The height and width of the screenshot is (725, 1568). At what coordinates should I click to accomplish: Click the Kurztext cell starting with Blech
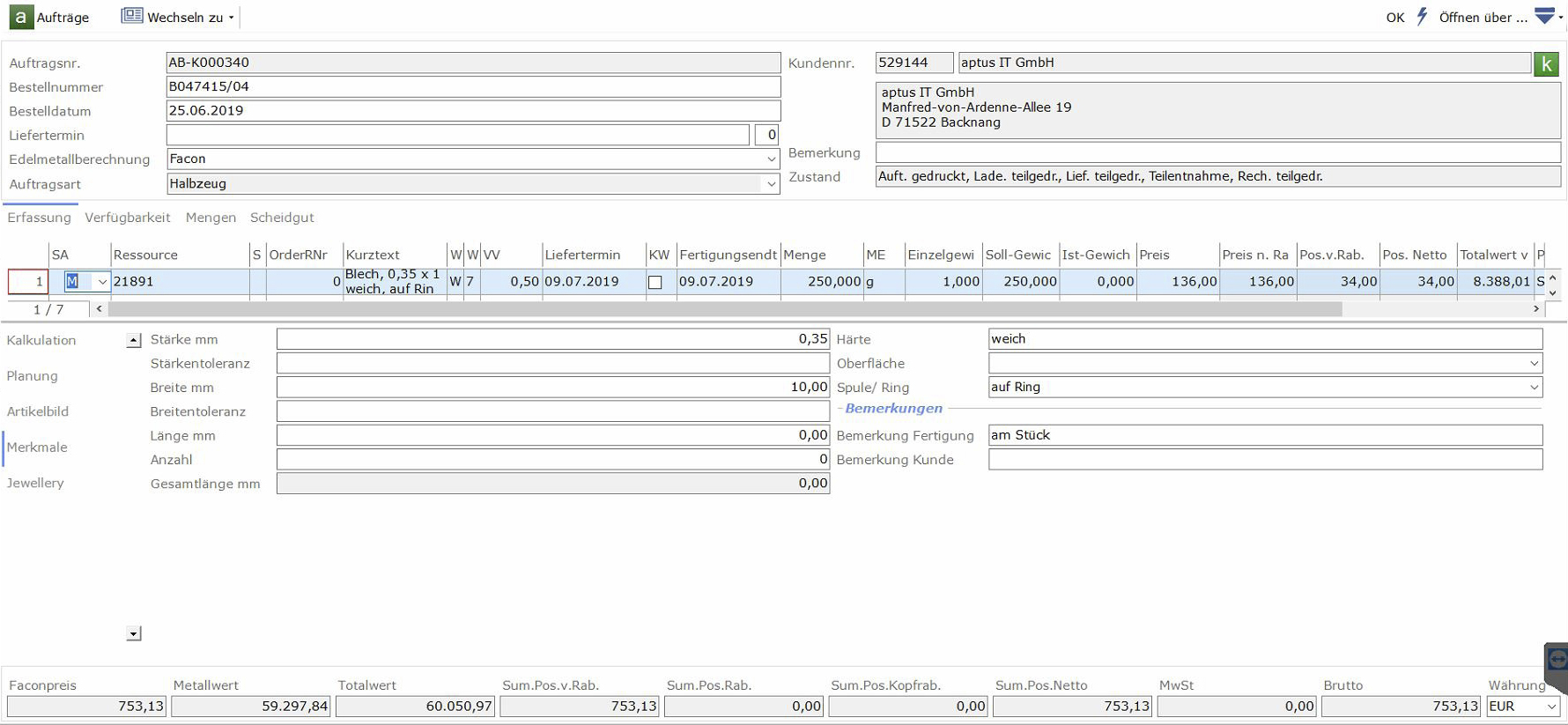coord(394,282)
